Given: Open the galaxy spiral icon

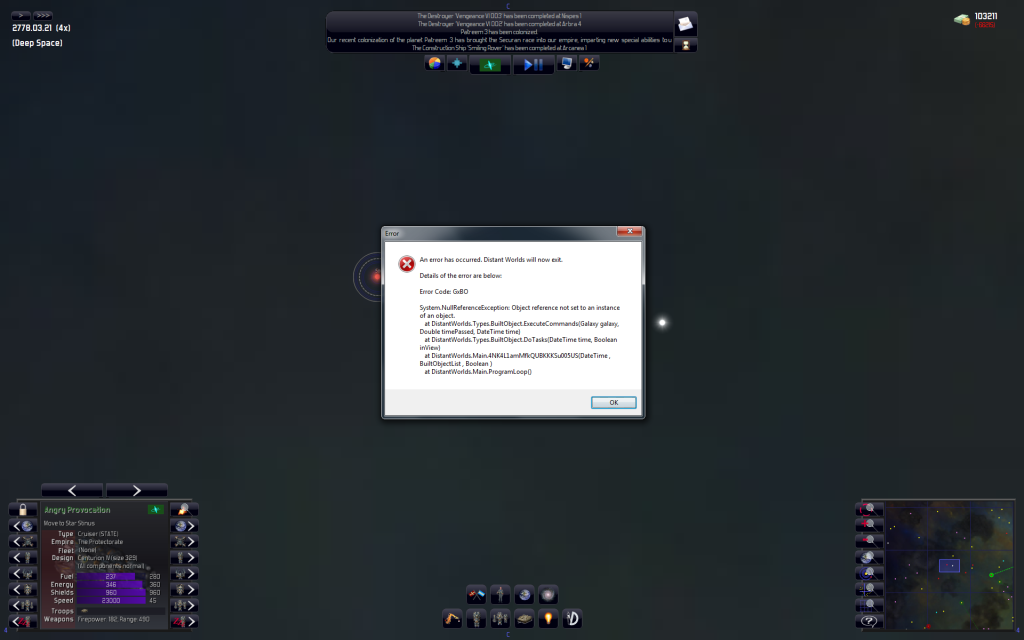Looking at the screenshot, I should pos(549,594).
